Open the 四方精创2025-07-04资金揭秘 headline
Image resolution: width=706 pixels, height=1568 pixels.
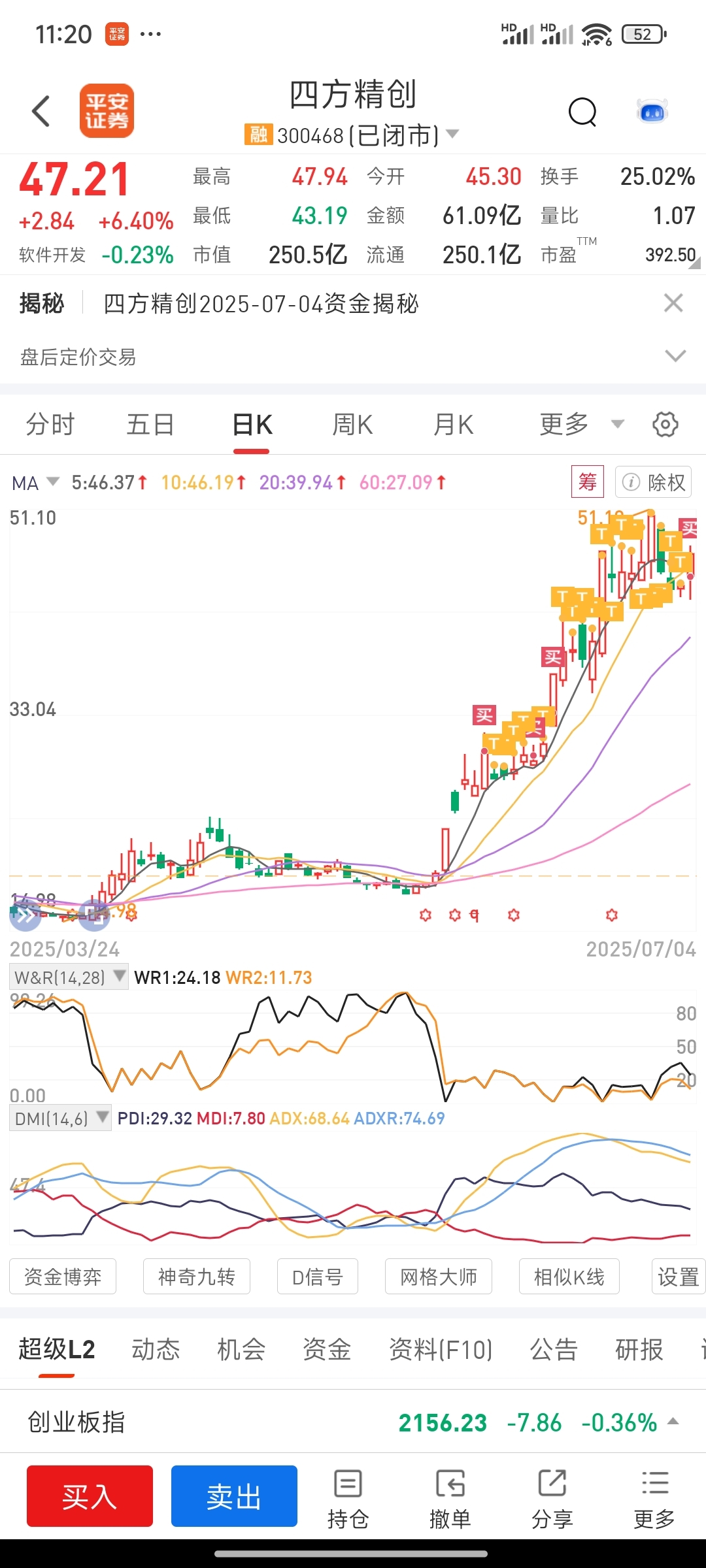261,304
